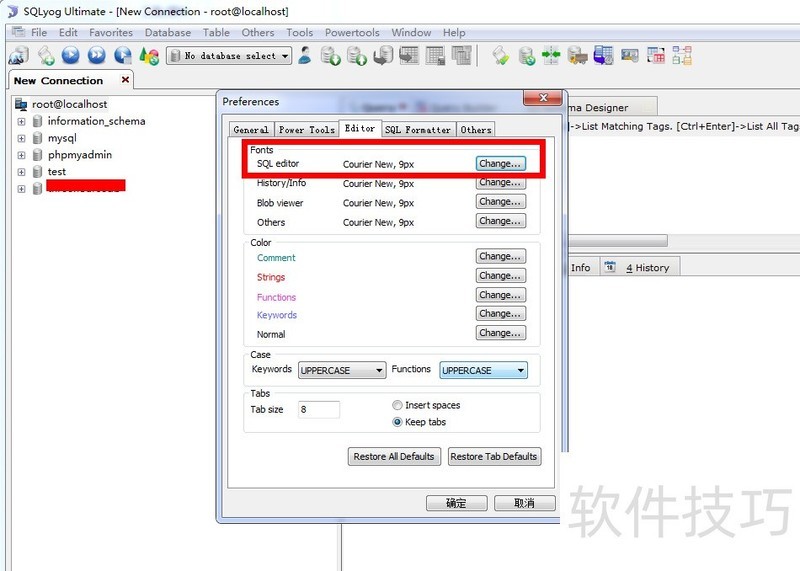Open the Database menu
The width and height of the screenshot is (800, 571).
pos(167,33)
